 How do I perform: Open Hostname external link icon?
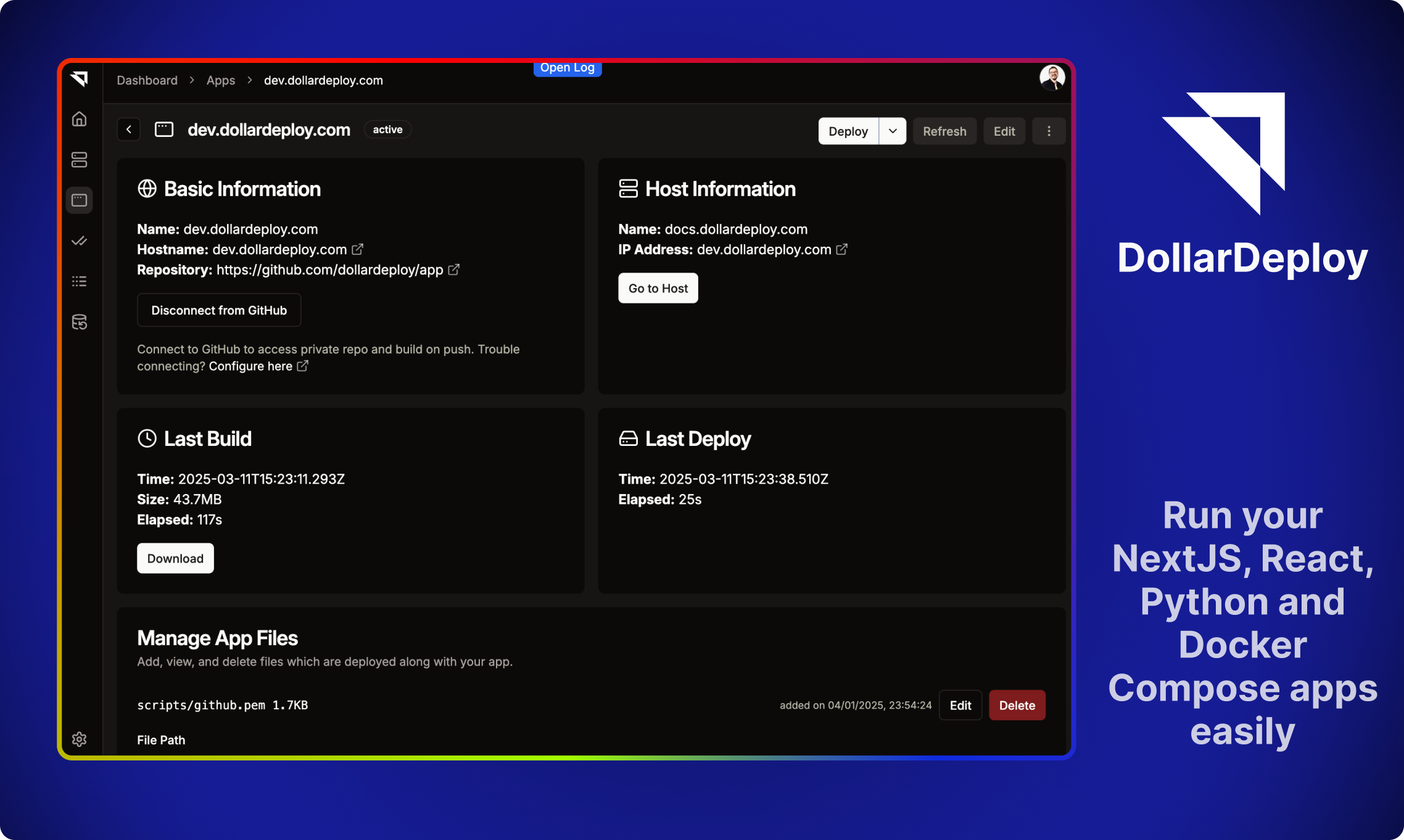click(357, 249)
